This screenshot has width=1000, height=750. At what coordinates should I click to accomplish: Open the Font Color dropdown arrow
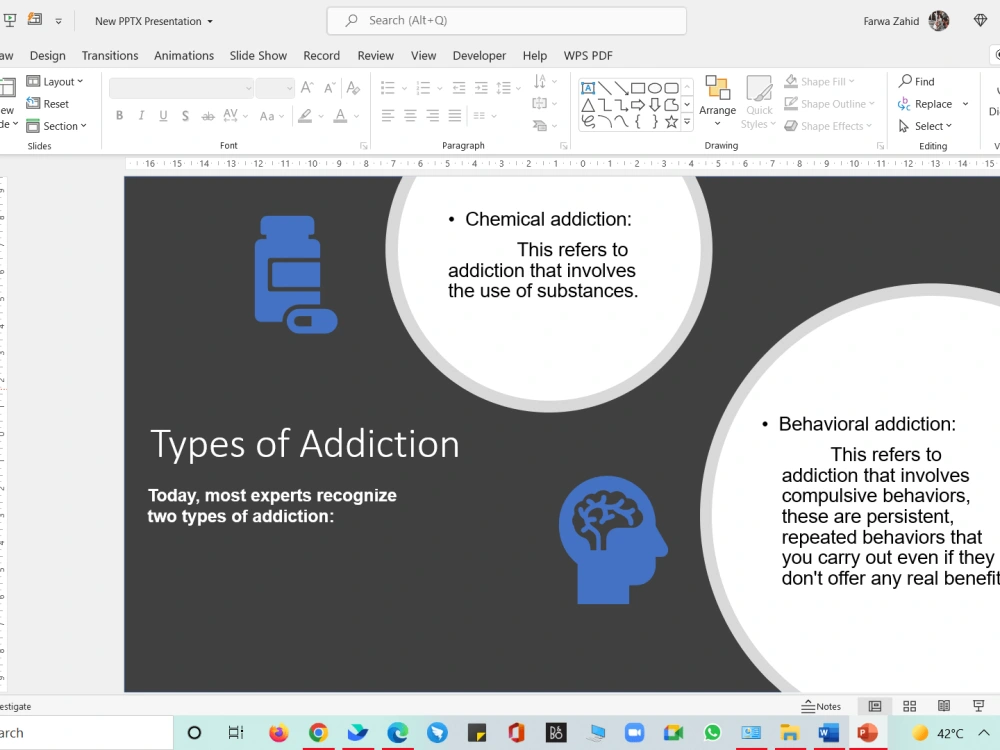(356, 116)
